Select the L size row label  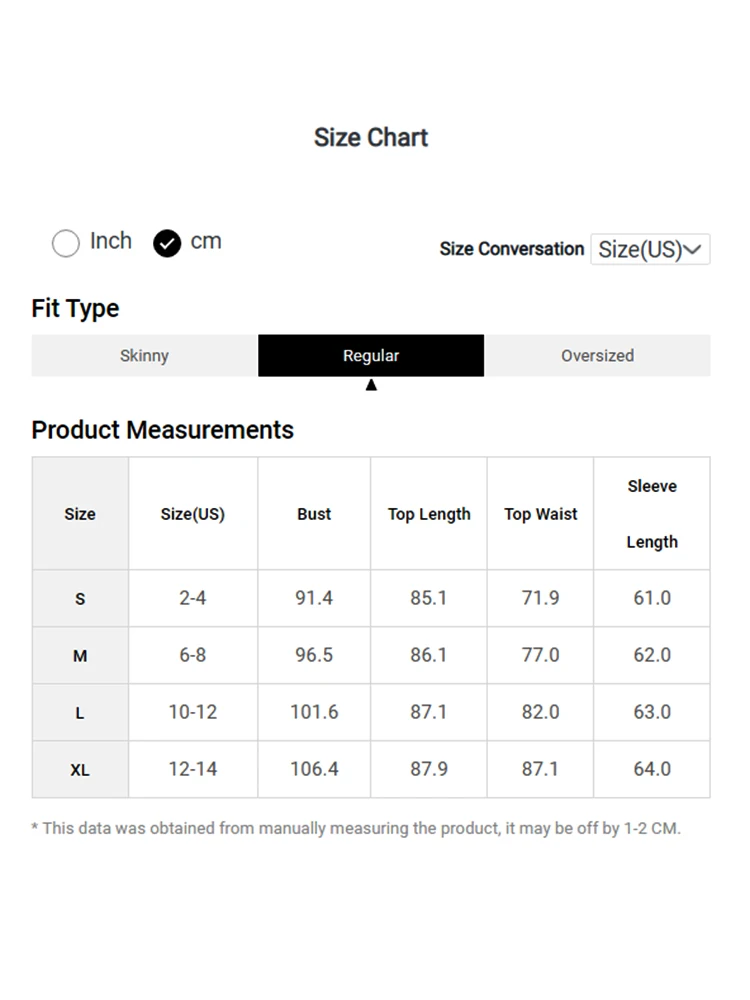click(x=80, y=713)
